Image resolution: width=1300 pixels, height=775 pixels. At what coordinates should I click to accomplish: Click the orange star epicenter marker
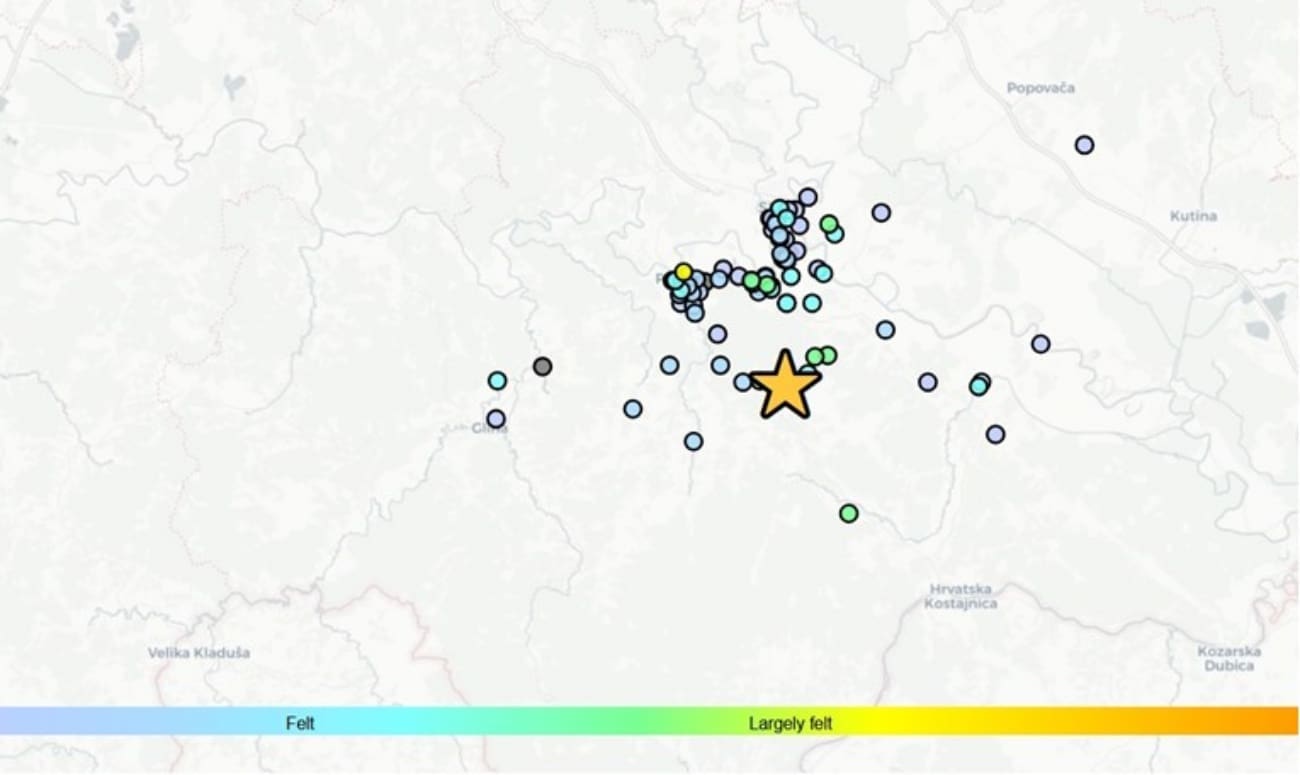(x=785, y=385)
